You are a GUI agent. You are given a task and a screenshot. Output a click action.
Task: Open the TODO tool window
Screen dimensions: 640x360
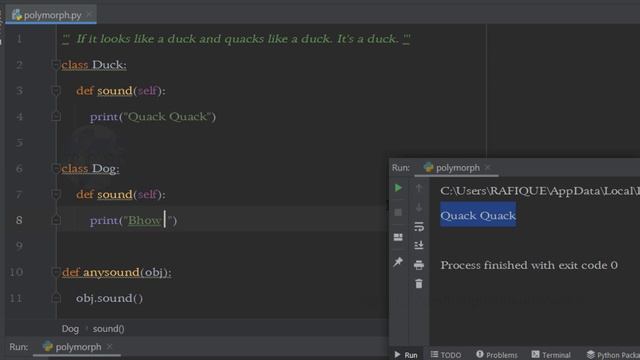tap(446, 355)
